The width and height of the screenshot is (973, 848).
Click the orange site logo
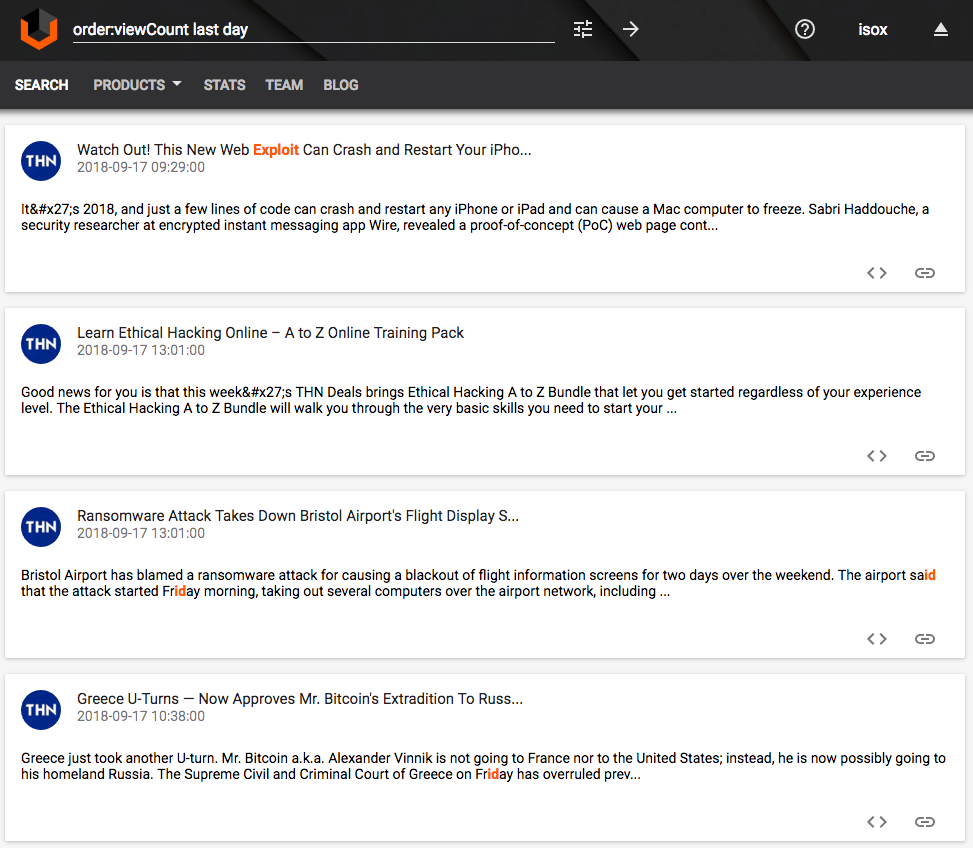tap(37, 30)
